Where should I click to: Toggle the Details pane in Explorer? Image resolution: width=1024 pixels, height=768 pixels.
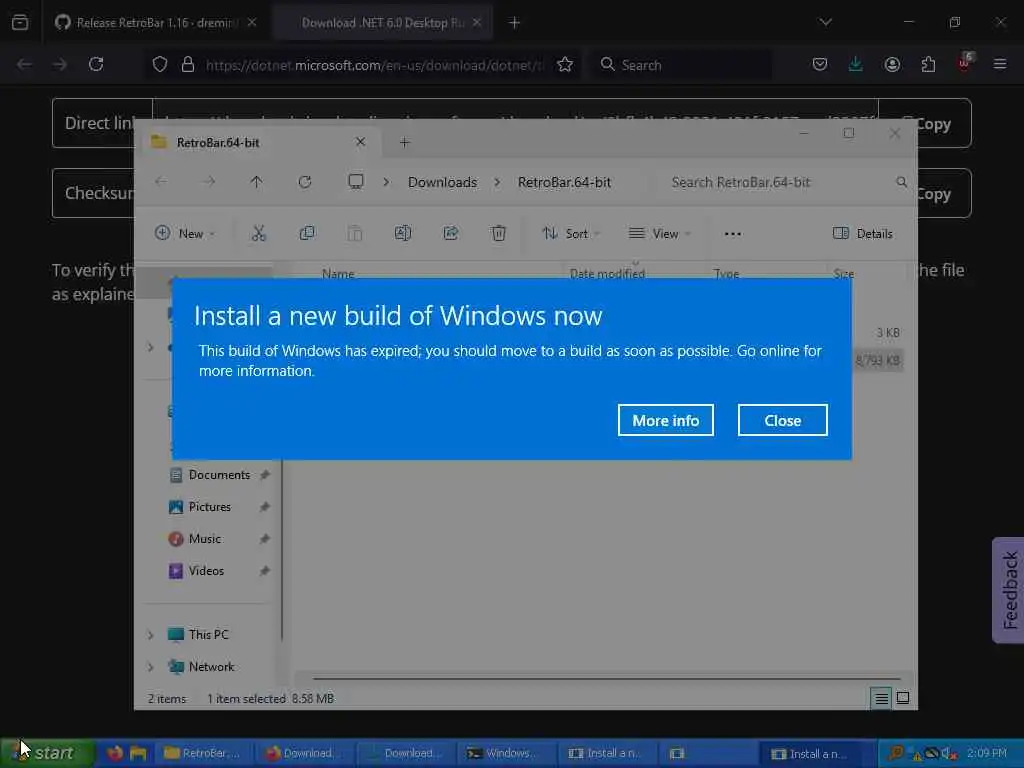863,233
